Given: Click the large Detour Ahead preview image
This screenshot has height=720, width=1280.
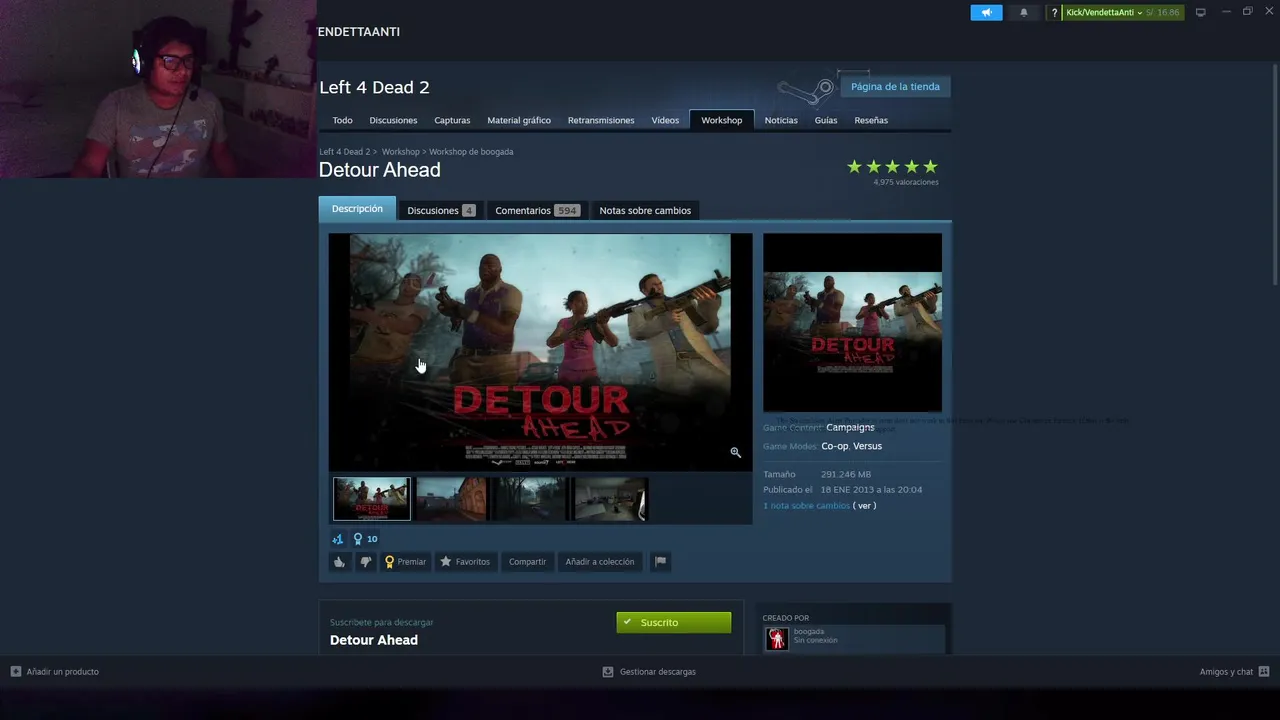Looking at the screenshot, I should pos(540,352).
